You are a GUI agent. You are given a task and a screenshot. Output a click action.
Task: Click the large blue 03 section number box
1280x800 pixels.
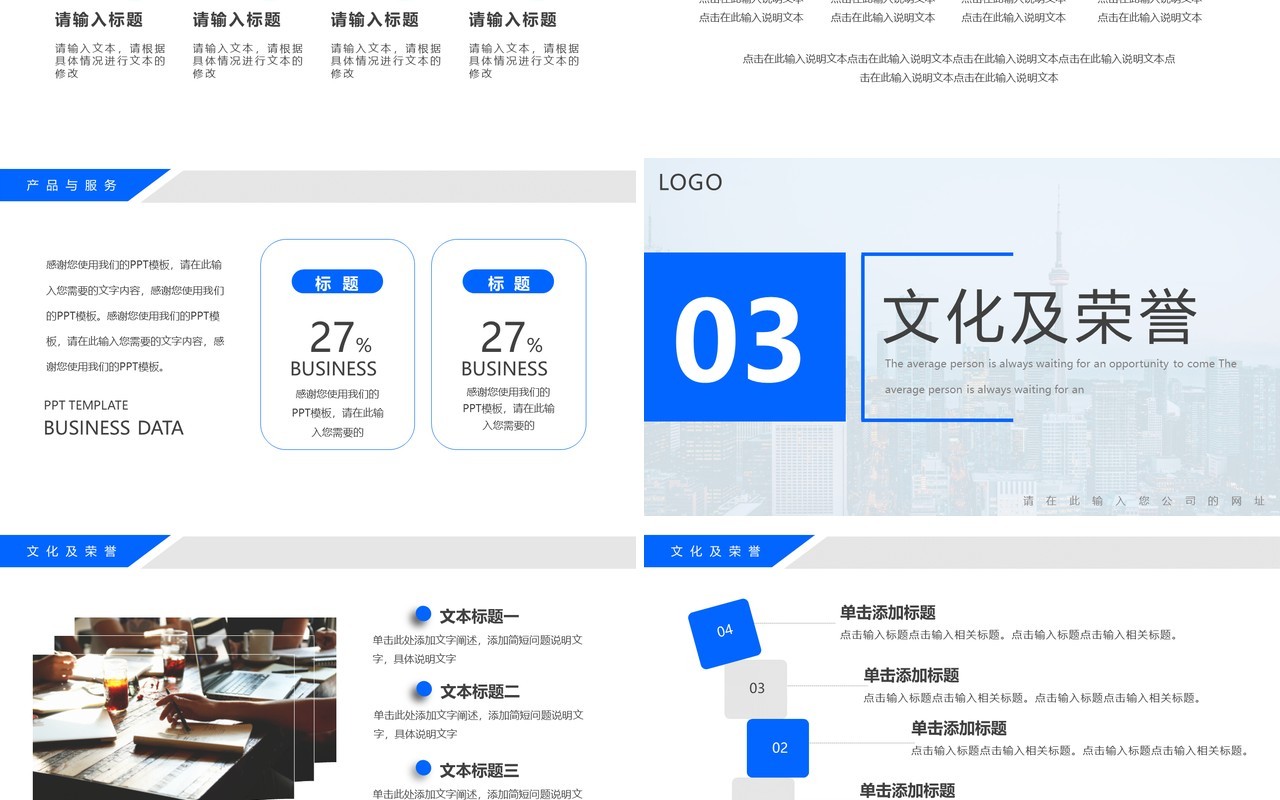tap(745, 337)
